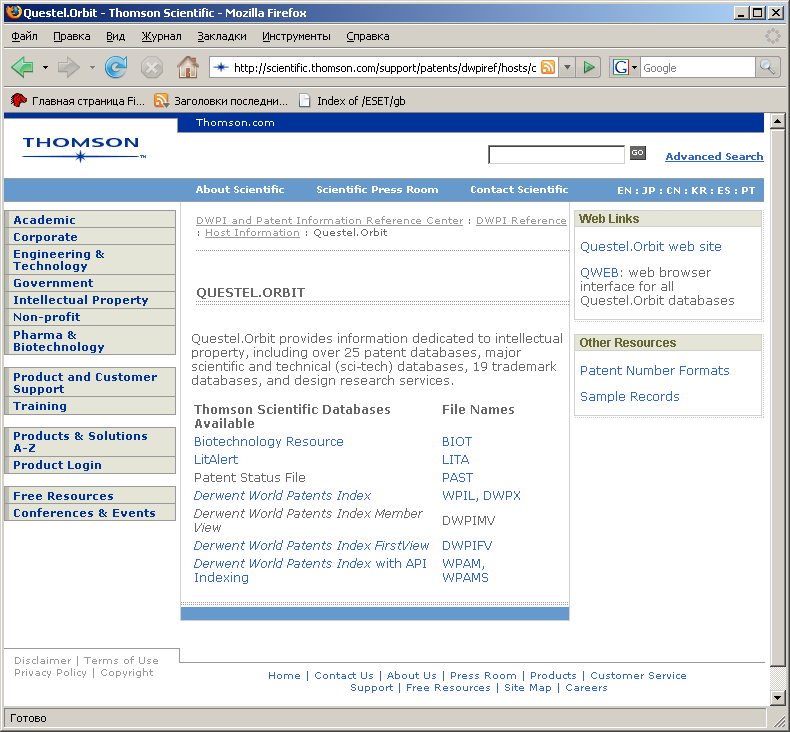
Task: Expand the address bar URL history dropdown
Action: 567,67
